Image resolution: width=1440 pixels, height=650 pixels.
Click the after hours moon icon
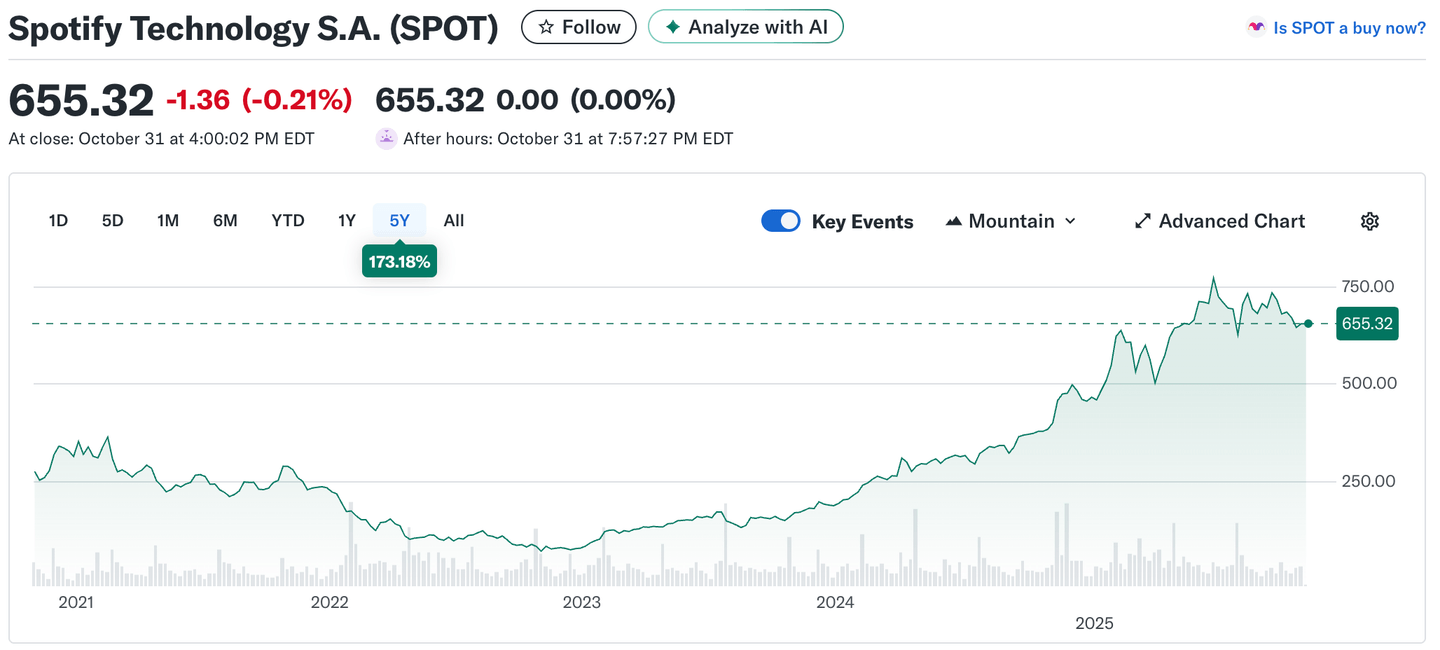[x=386, y=139]
